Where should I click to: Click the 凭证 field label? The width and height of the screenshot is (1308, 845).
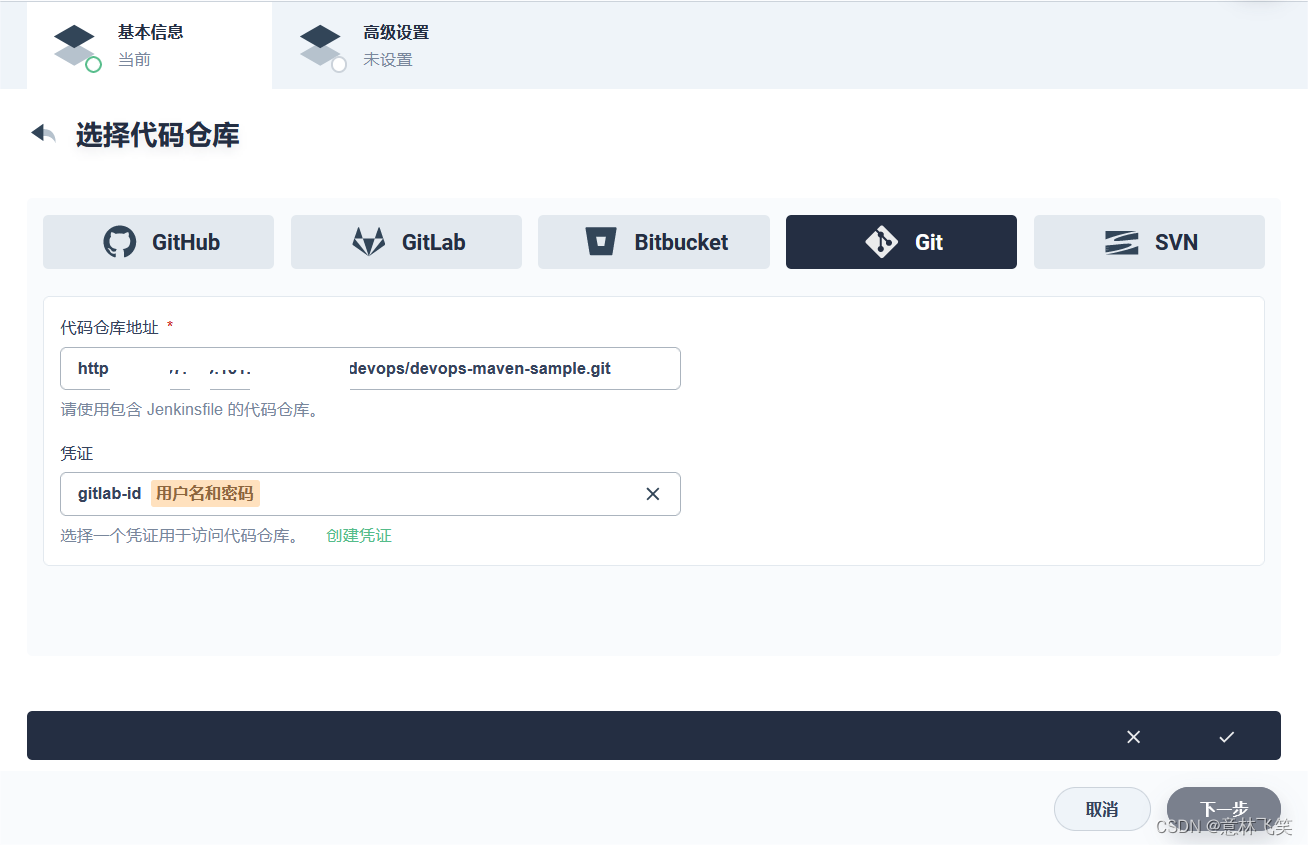pos(76,453)
